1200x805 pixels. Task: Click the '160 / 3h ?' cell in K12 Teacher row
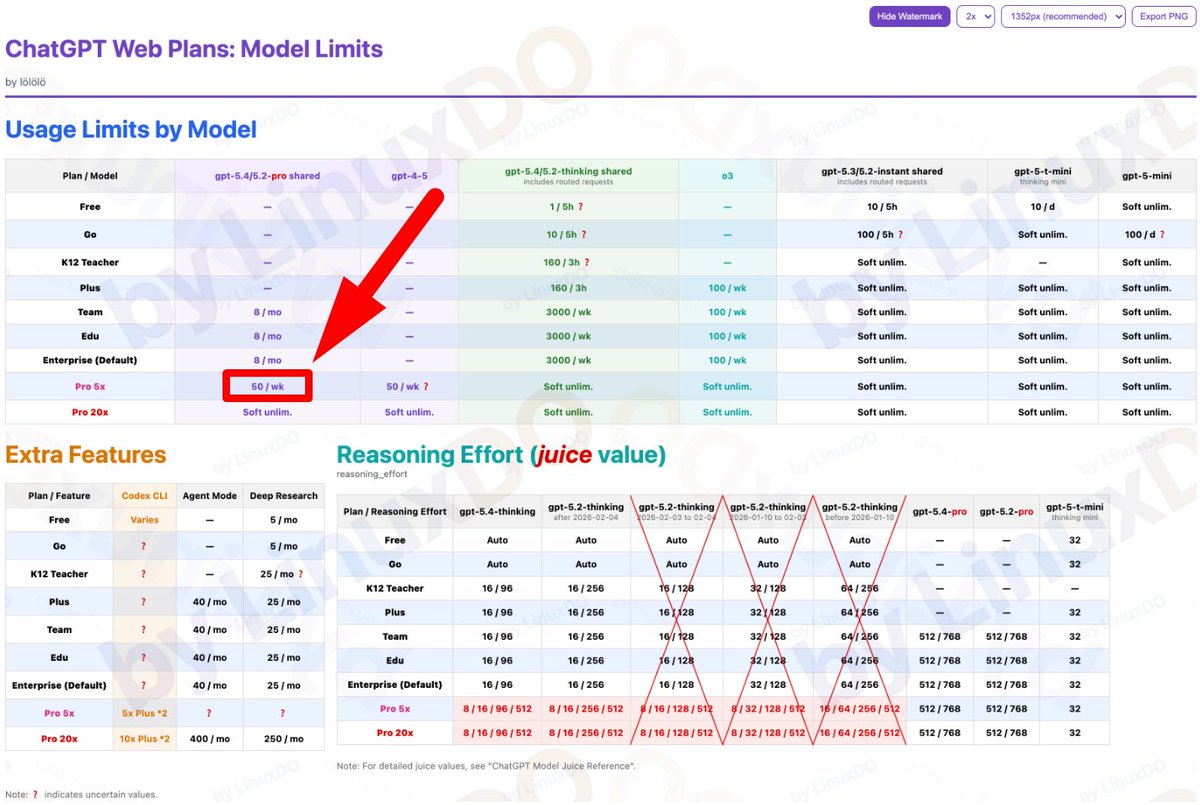coord(568,262)
